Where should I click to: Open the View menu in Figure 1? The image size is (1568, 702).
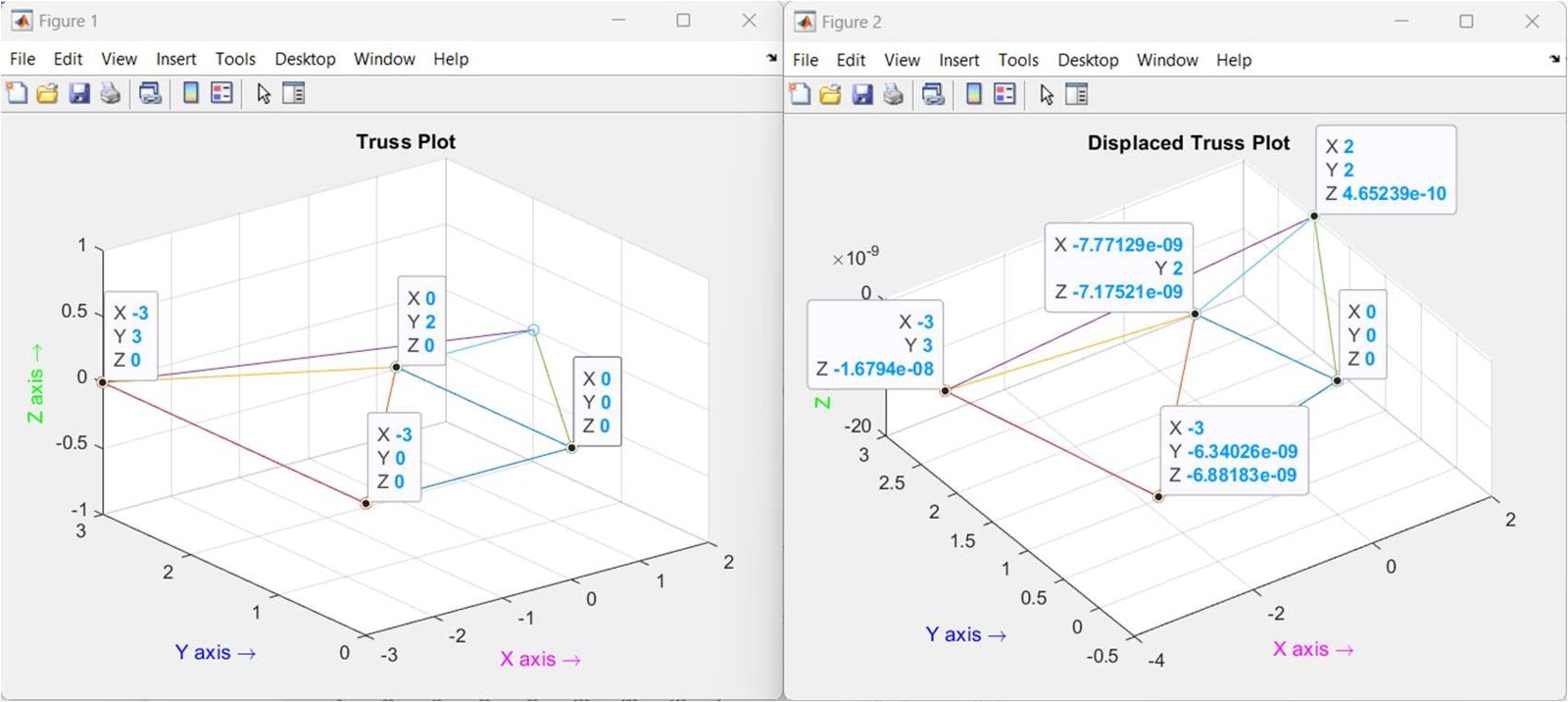click(119, 59)
